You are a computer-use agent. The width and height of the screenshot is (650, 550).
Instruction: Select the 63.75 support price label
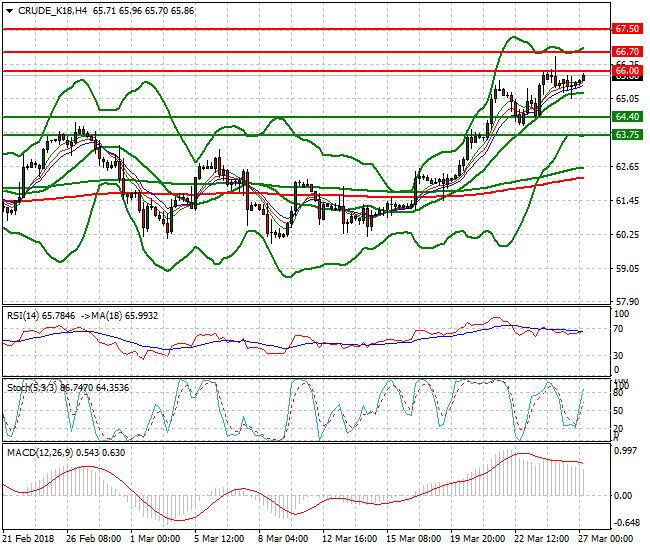pyautogui.click(x=627, y=134)
